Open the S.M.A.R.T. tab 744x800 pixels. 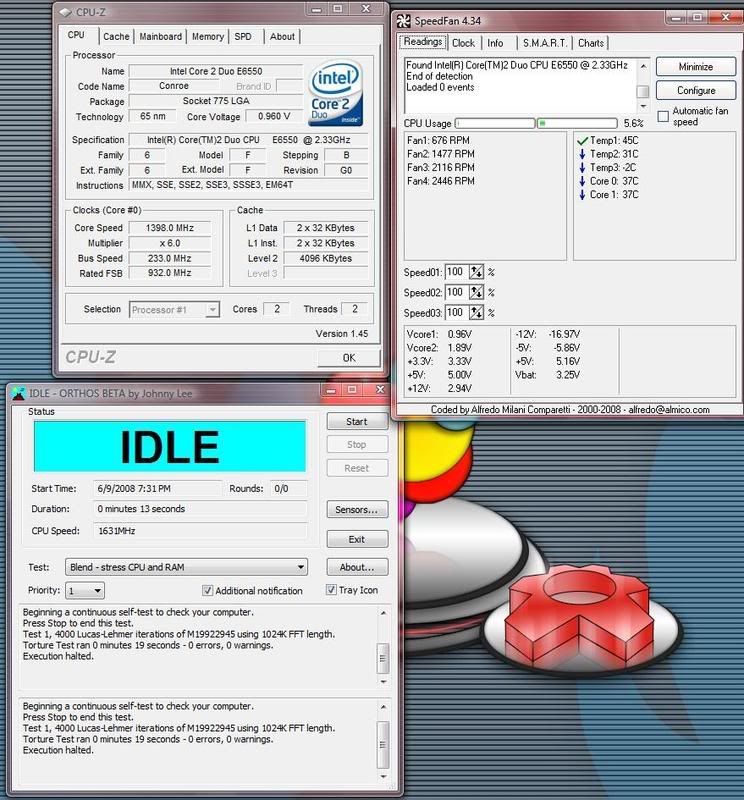[x=544, y=43]
